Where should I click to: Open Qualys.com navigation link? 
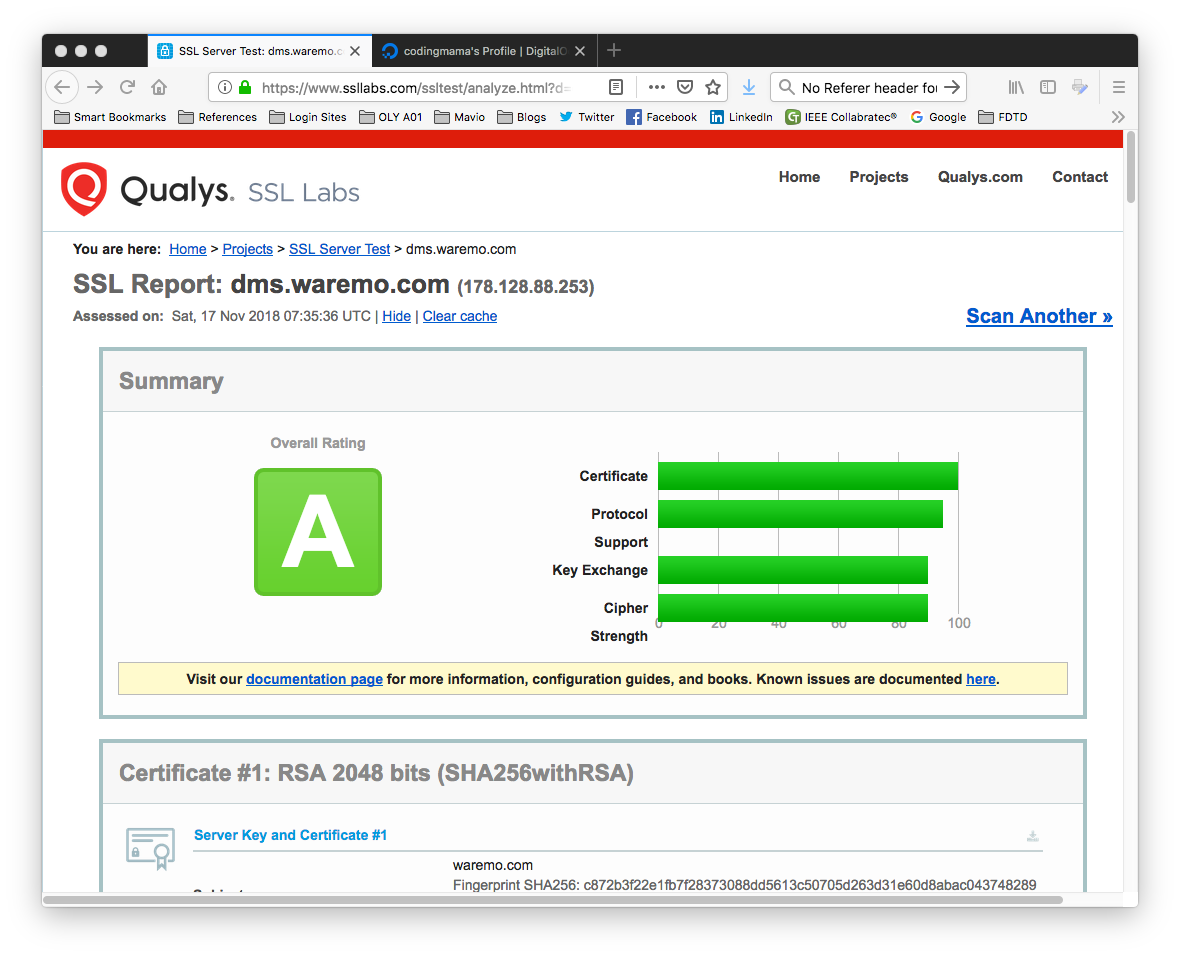tap(980, 177)
